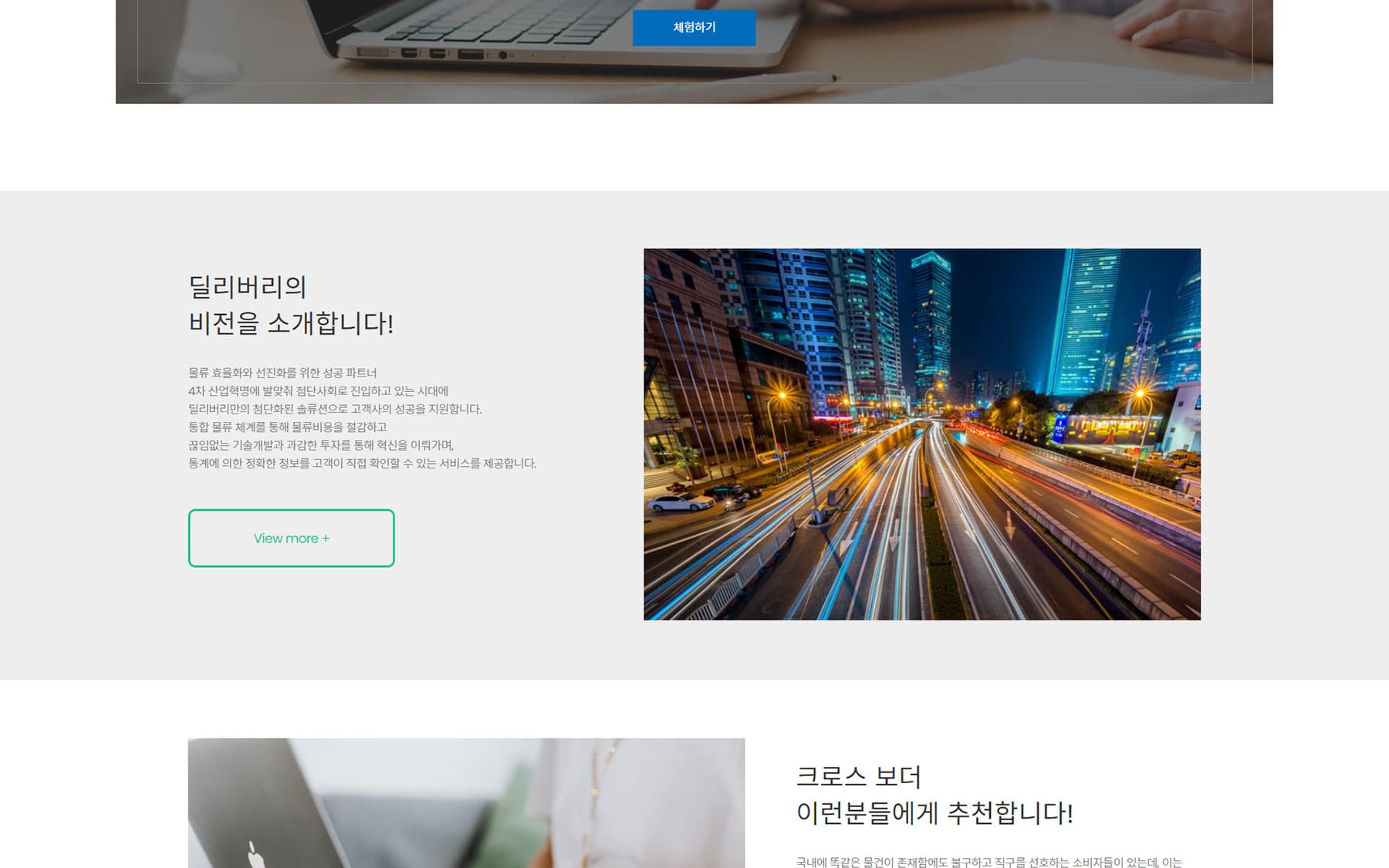Click the paragraph starting with 국내에 똑같은 물건이
The height and width of the screenshot is (868, 1389).
[x=988, y=861]
